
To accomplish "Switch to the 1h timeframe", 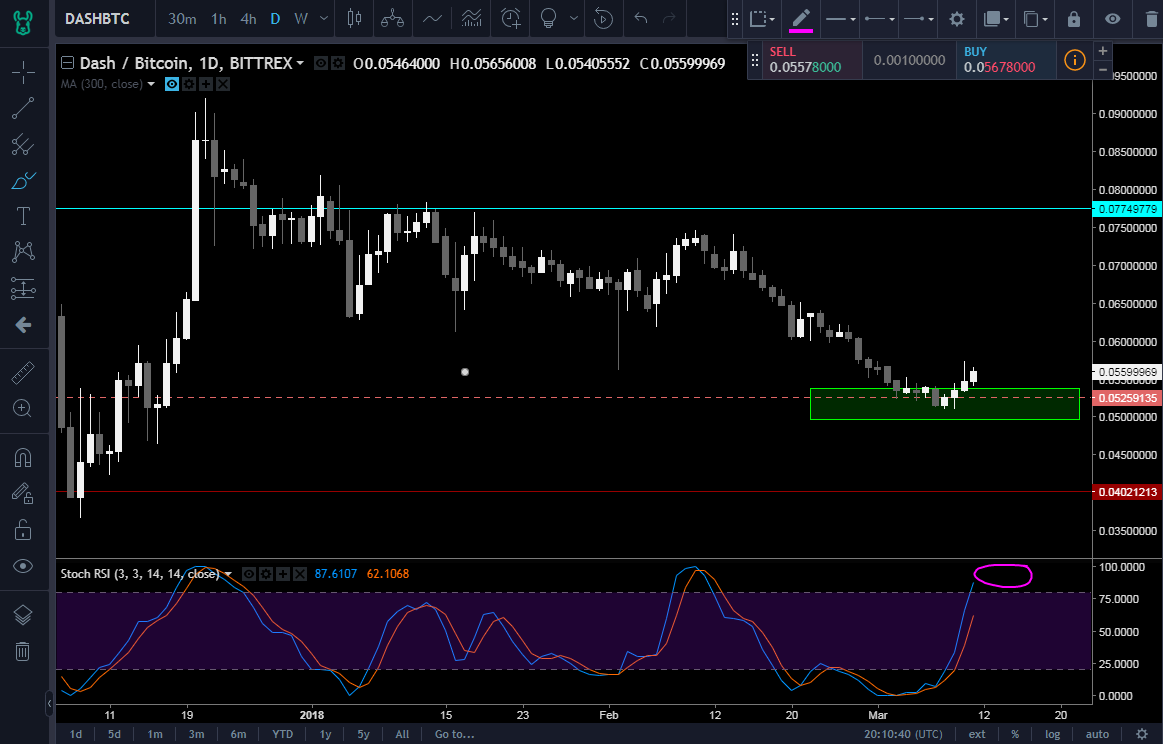I will 219,19.
